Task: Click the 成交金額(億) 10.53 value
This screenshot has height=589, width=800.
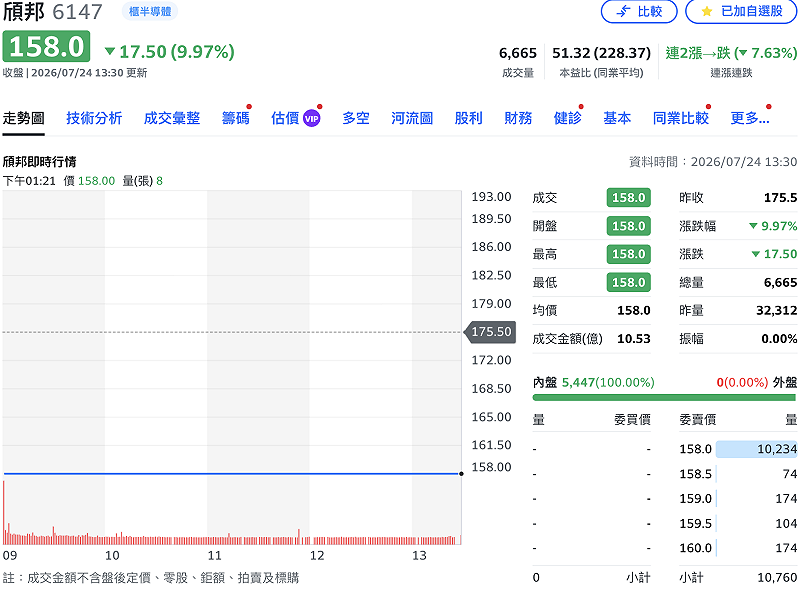Action: pos(634,339)
